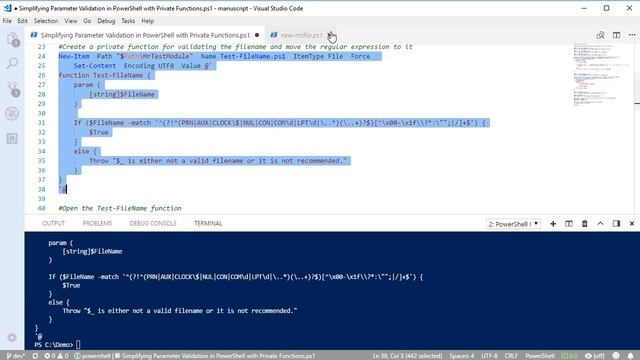Click the VS Code logo in title bar
This screenshot has width=640, height=360.
pos(8,8)
